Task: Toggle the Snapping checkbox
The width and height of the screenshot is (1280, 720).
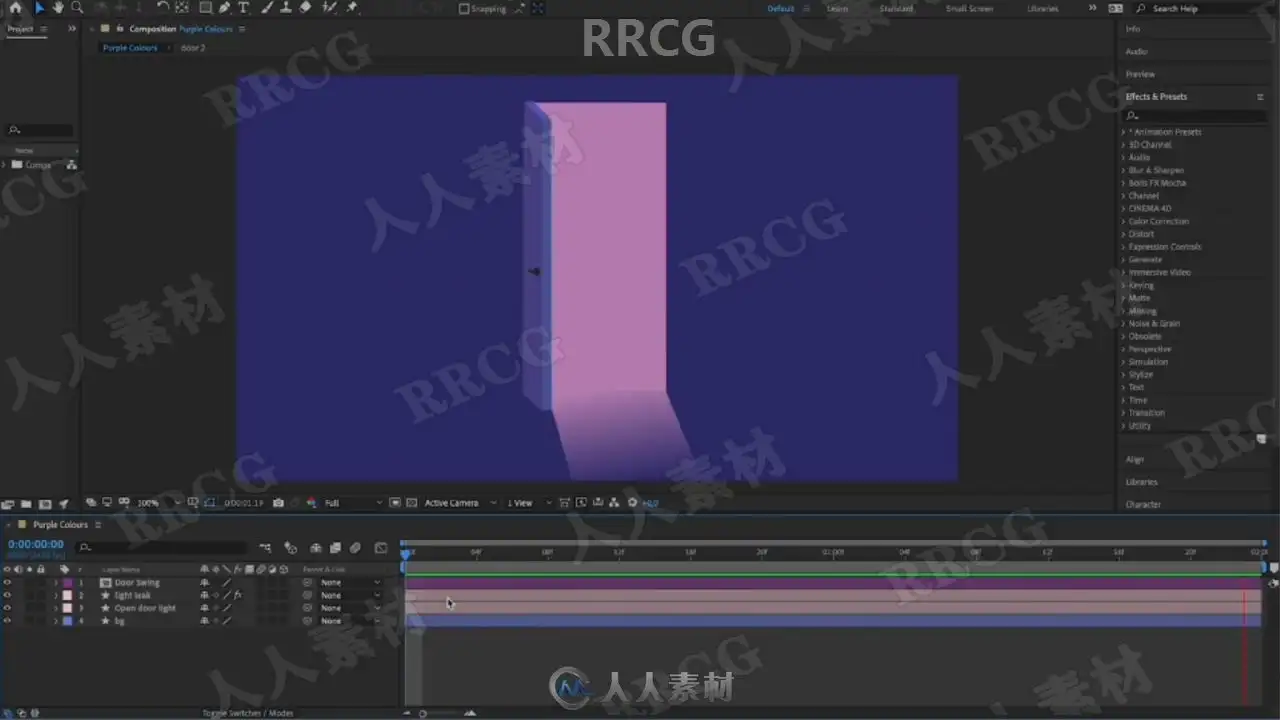Action: pos(464,9)
